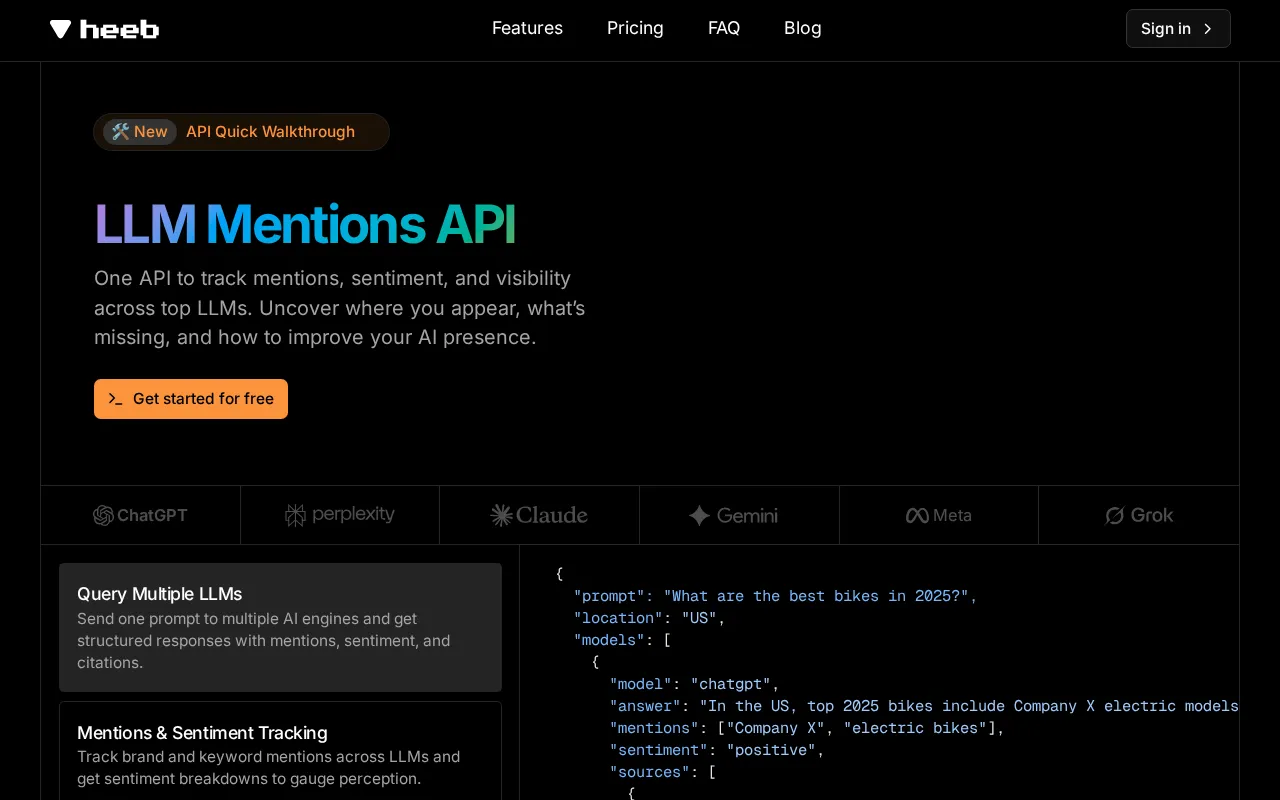The width and height of the screenshot is (1280, 800).
Task: Click the "sources": [ JSON line
Action: (x=663, y=772)
